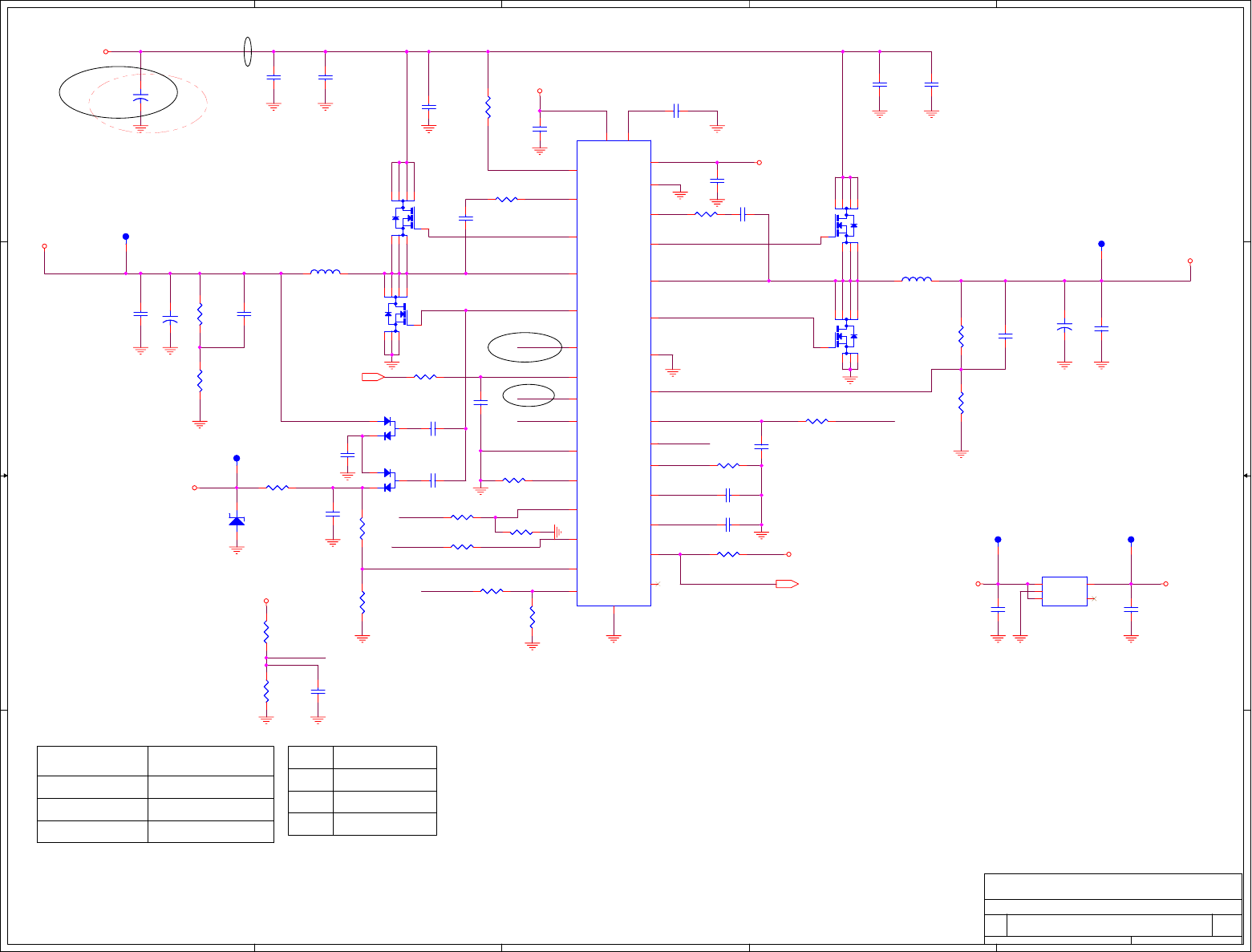Click the large central IC rectangle
Viewport: 1252px width, 952px height.
(x=614, y=373)
